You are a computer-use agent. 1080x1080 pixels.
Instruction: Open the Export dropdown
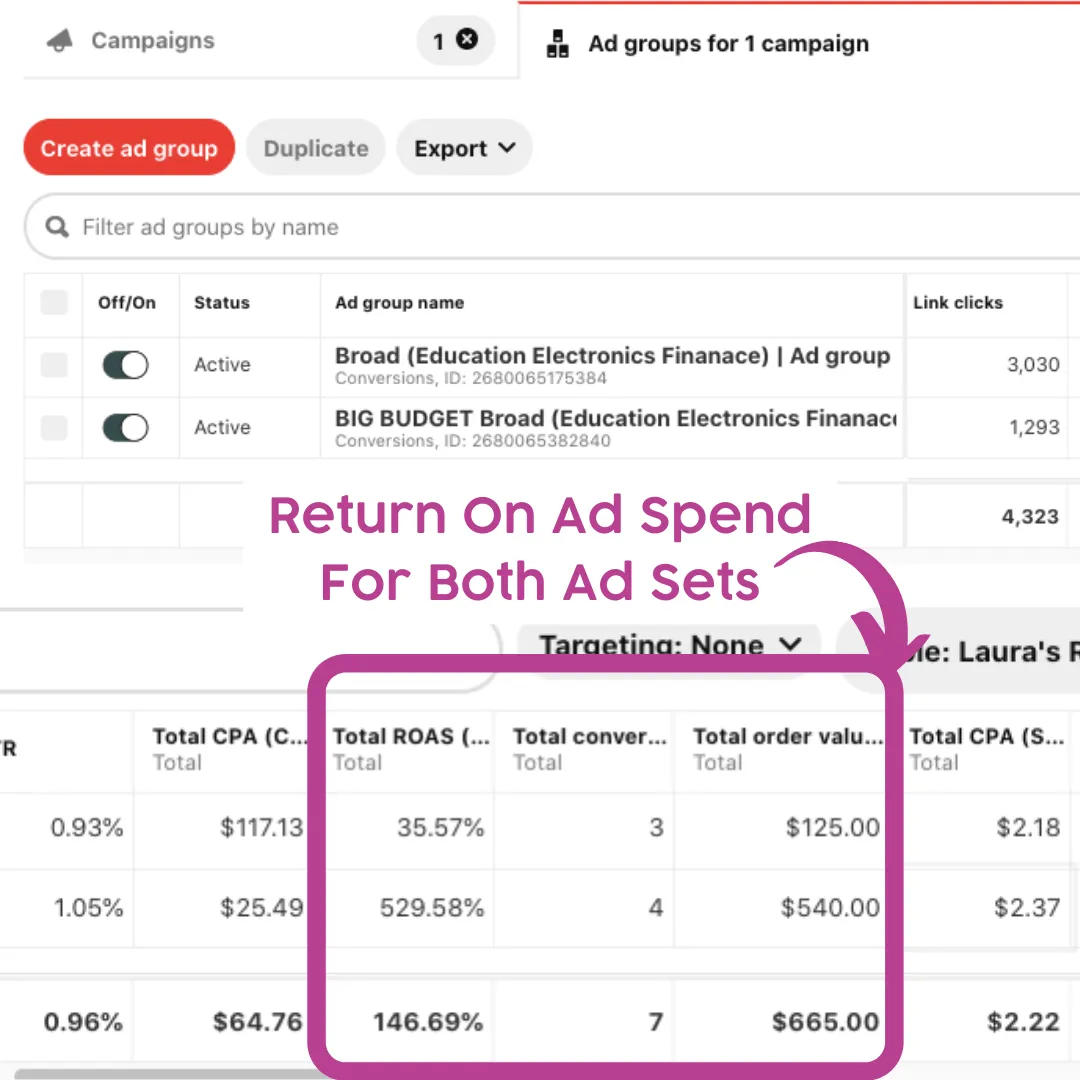(x=464, y=147)
